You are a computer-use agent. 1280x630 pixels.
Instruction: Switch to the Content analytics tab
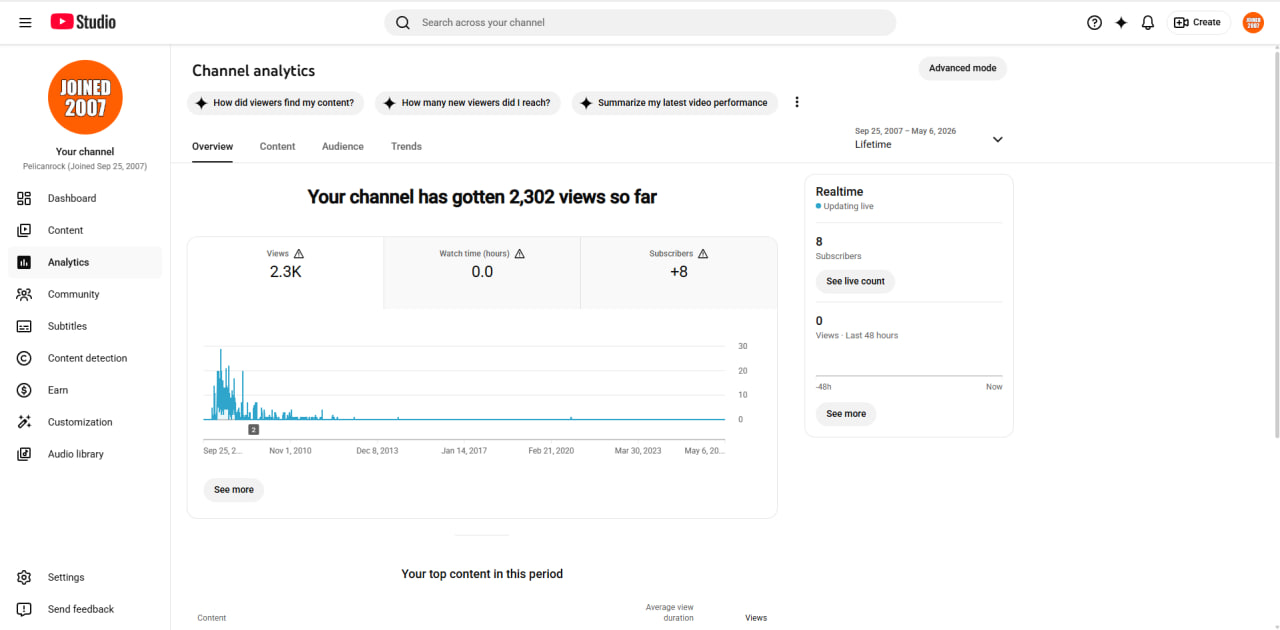277,146
